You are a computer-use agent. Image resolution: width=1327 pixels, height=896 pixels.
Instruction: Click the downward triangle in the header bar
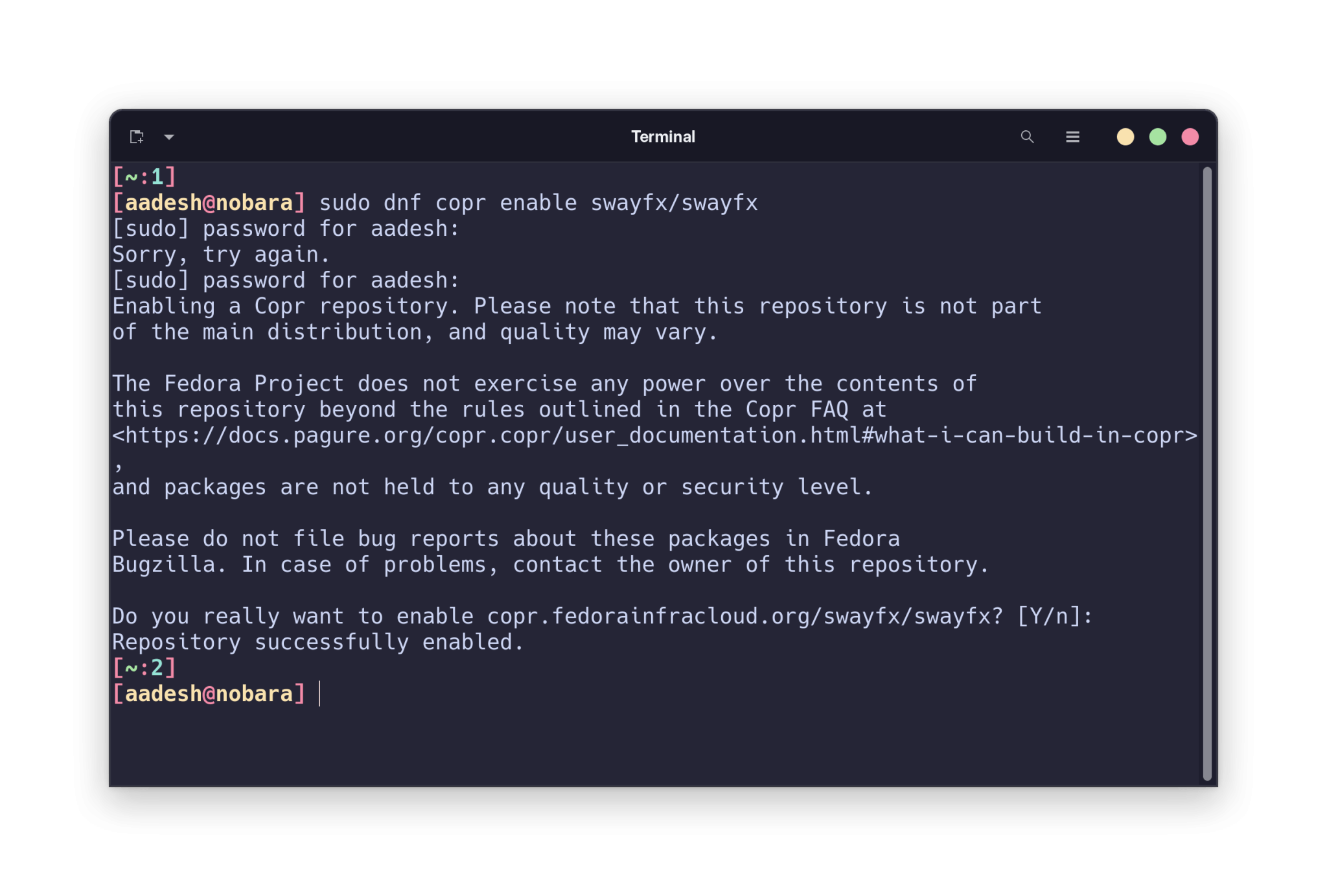point(169,137)
